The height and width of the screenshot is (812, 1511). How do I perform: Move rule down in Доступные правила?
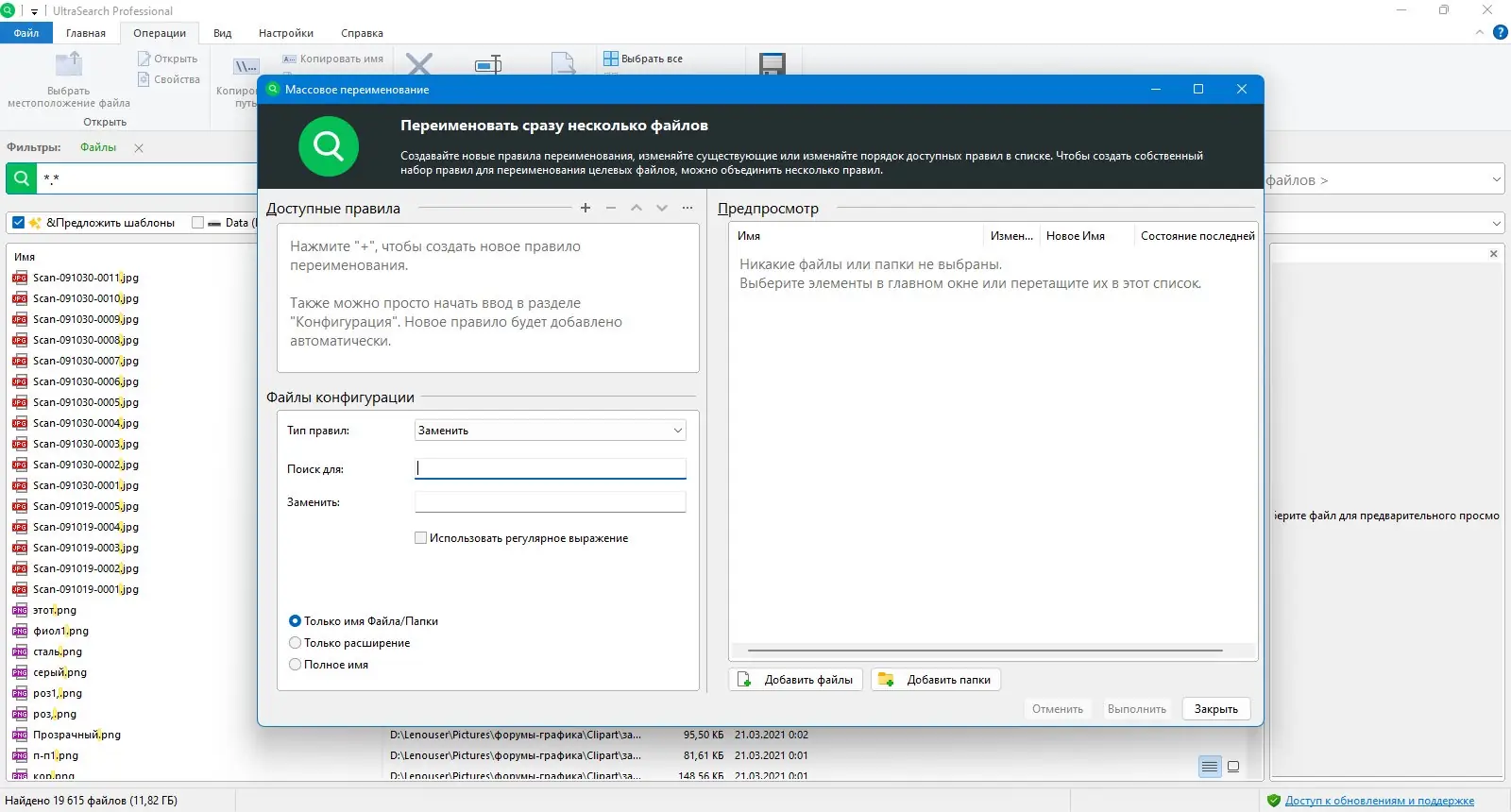[662, 208]
